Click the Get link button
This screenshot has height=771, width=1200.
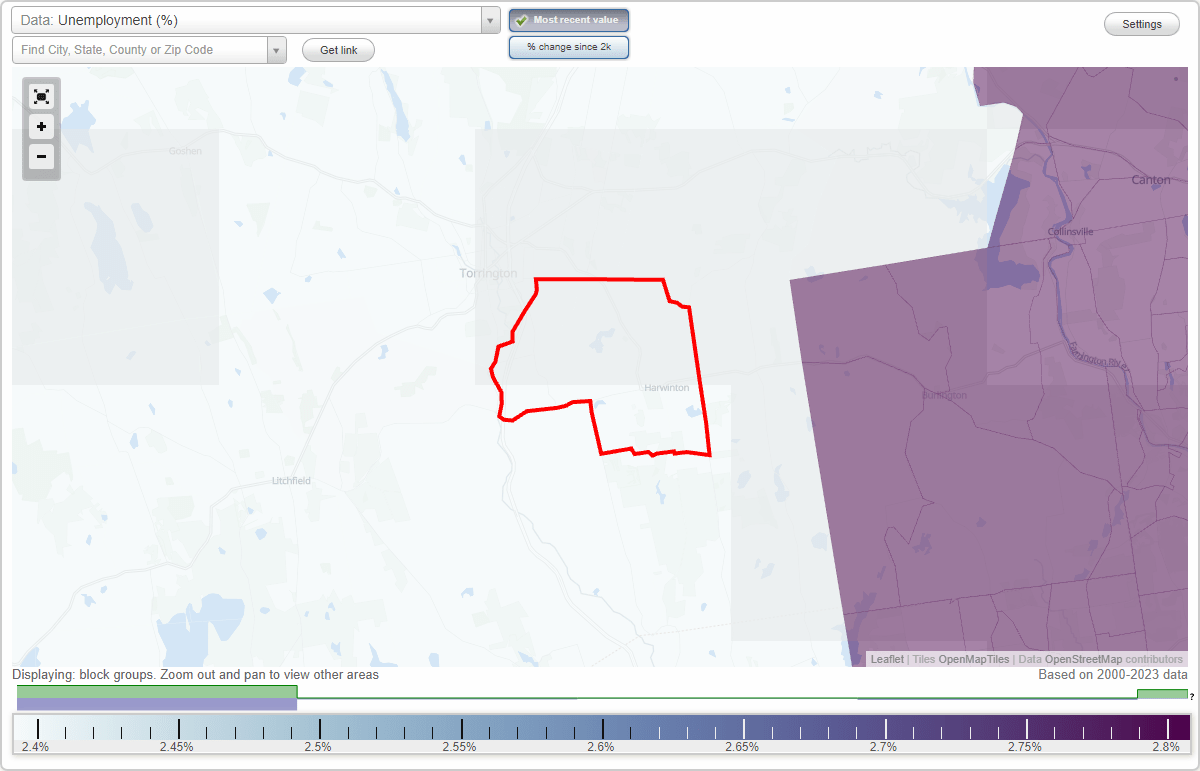(x=337, y=49)
